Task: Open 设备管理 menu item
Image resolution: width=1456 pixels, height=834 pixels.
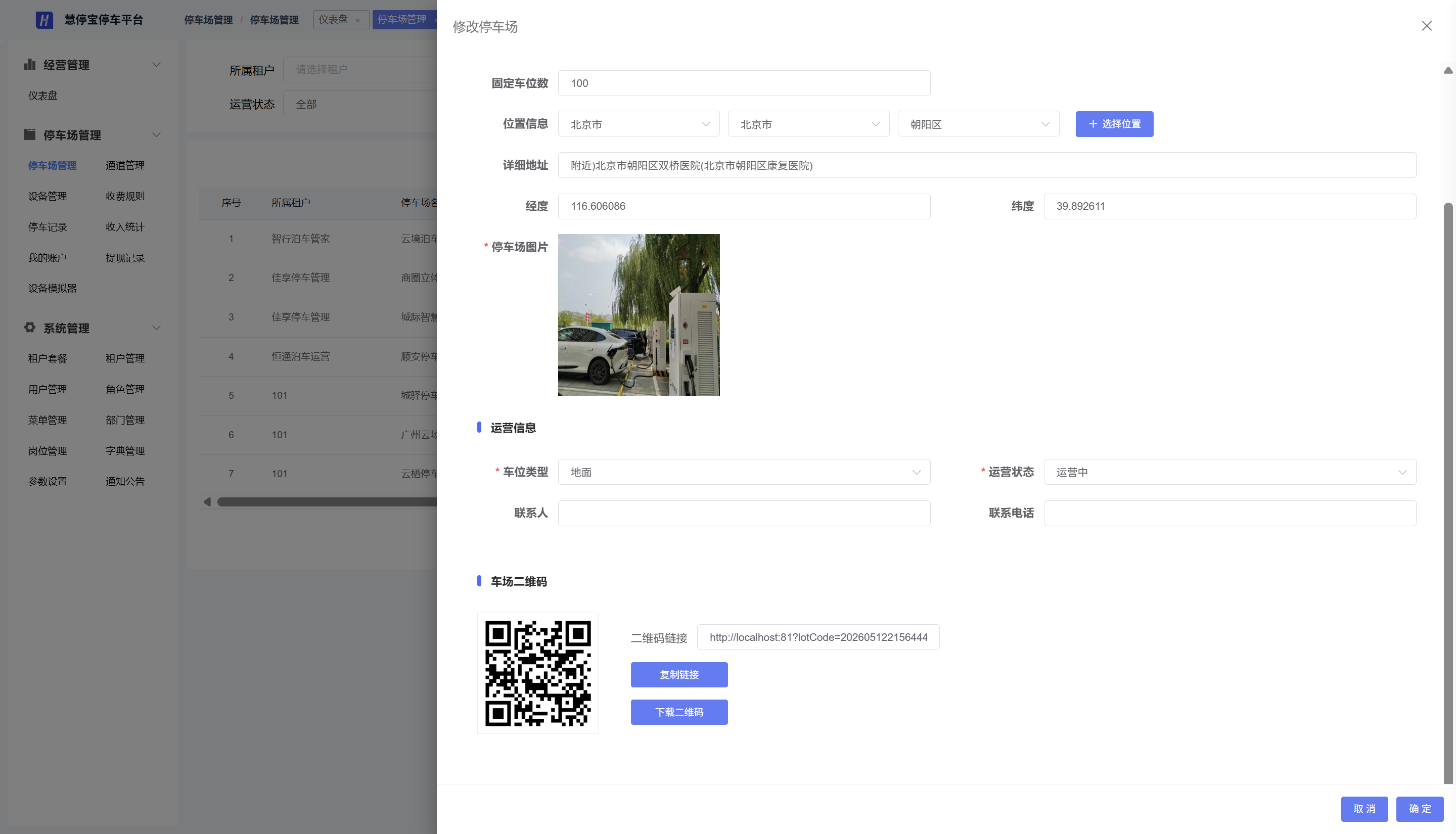Action: pos(48,197)
